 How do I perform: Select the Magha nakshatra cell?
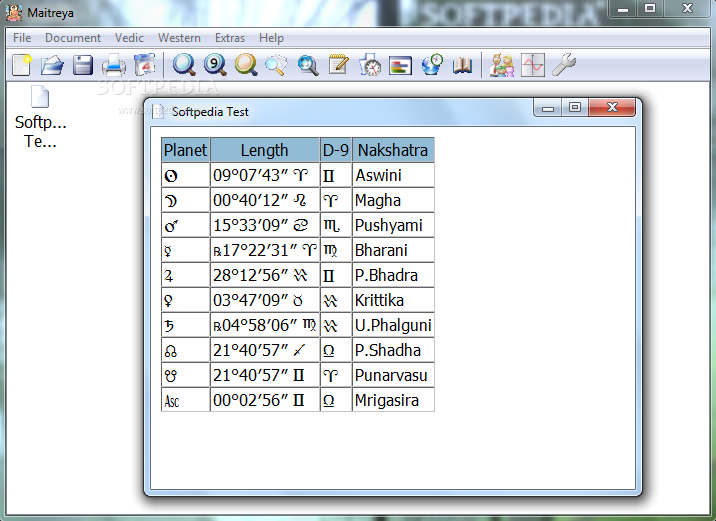tap(393, 200)
